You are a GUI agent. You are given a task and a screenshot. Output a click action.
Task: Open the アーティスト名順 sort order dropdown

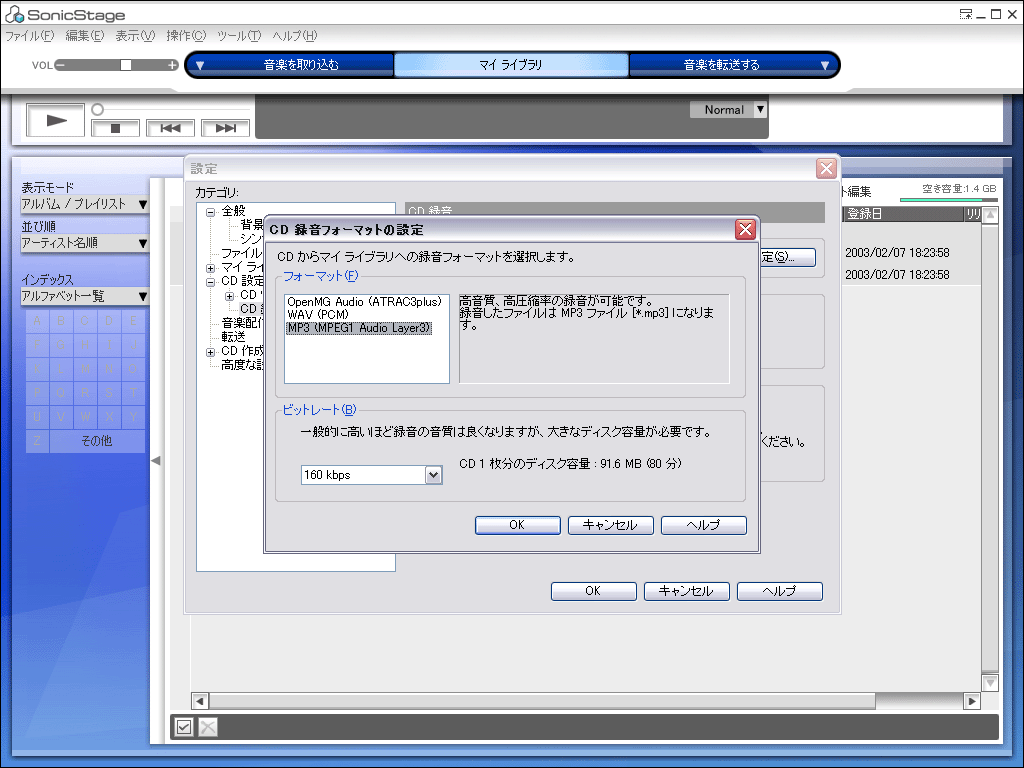85,243
